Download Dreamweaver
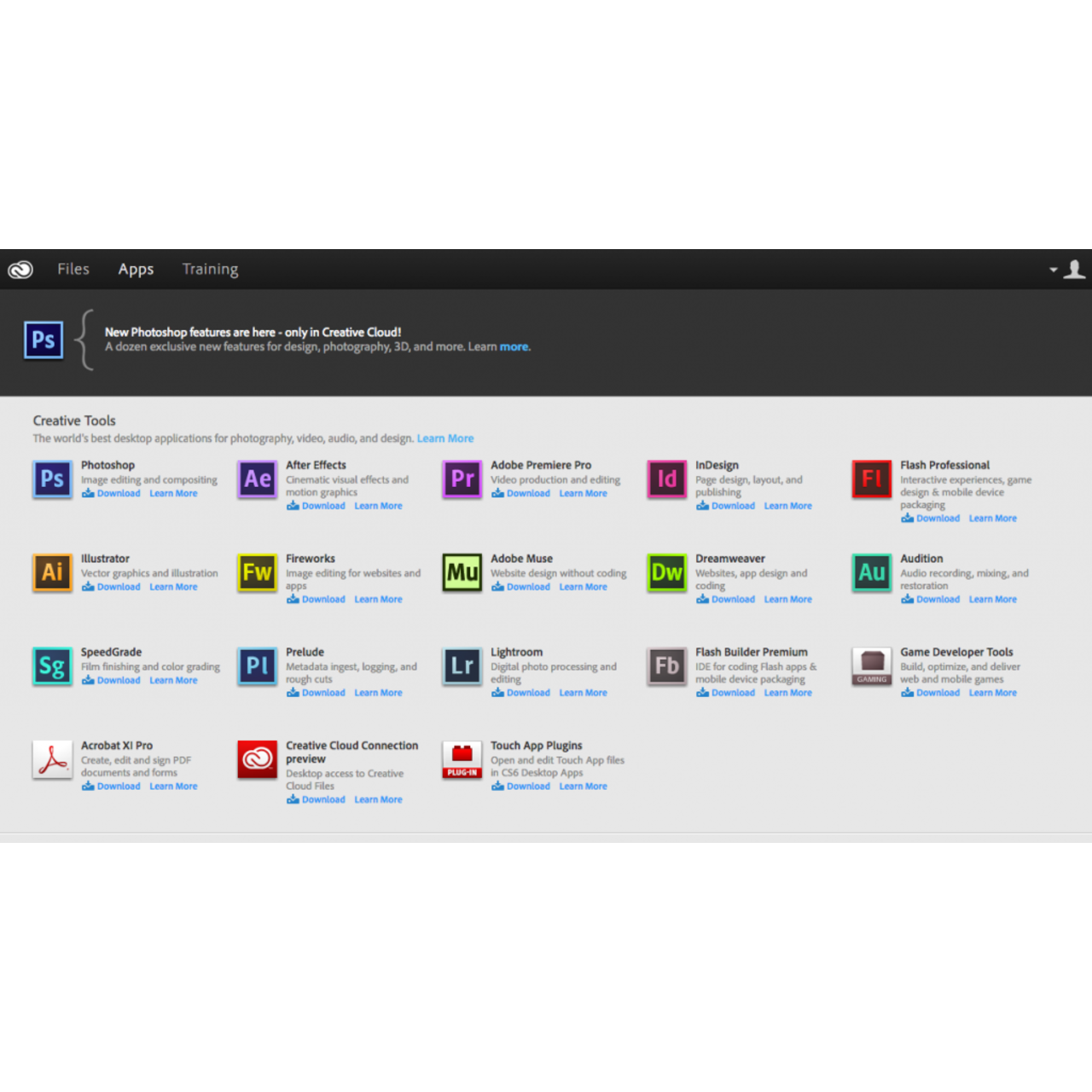1092x1092 pixels. click(725, 599)
